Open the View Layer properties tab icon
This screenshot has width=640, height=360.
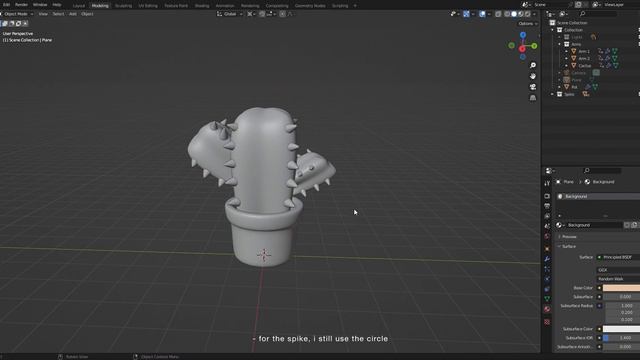tap(547, 216)
